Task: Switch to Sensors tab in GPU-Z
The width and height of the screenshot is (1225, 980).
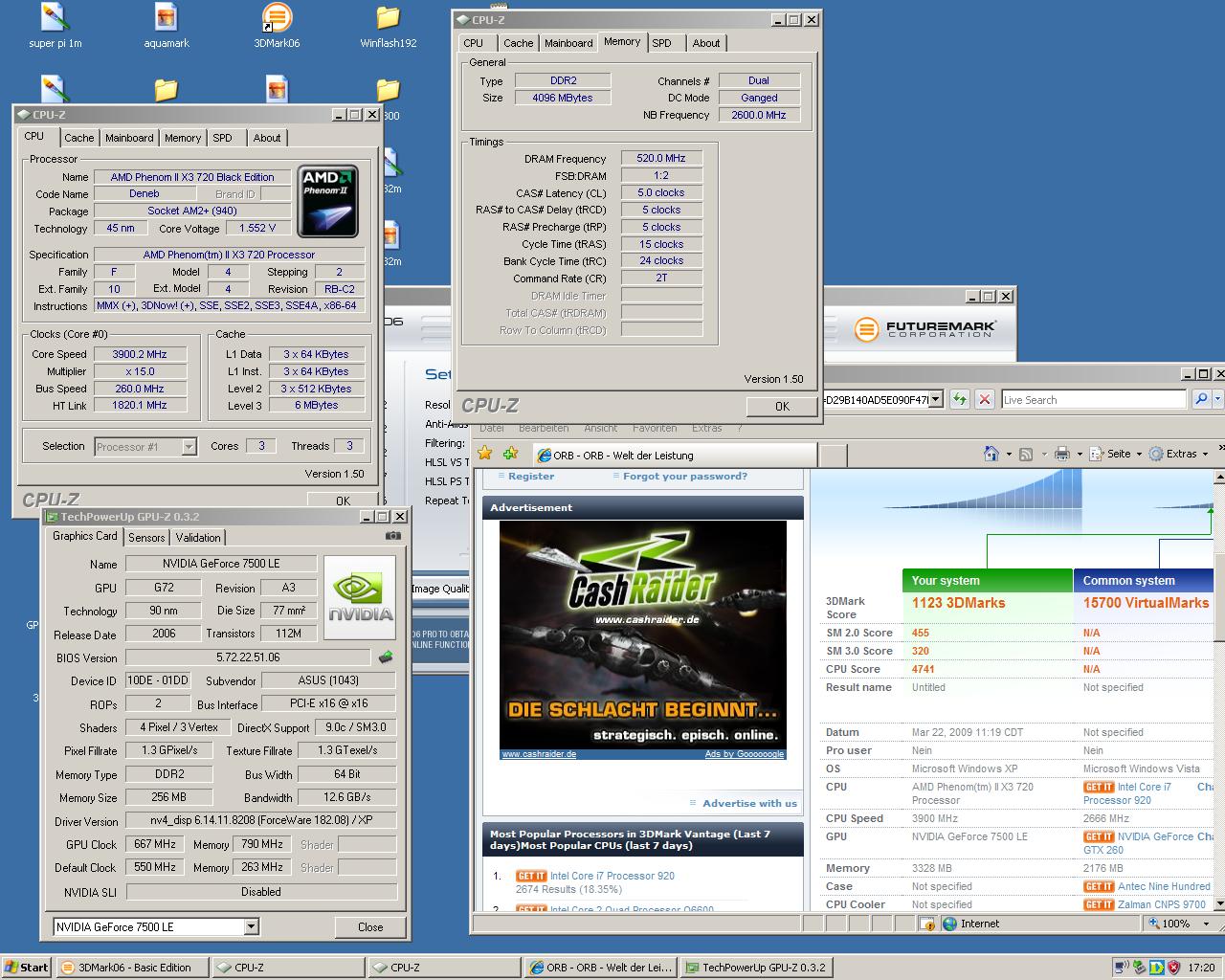Action: (x=146, y=538)
